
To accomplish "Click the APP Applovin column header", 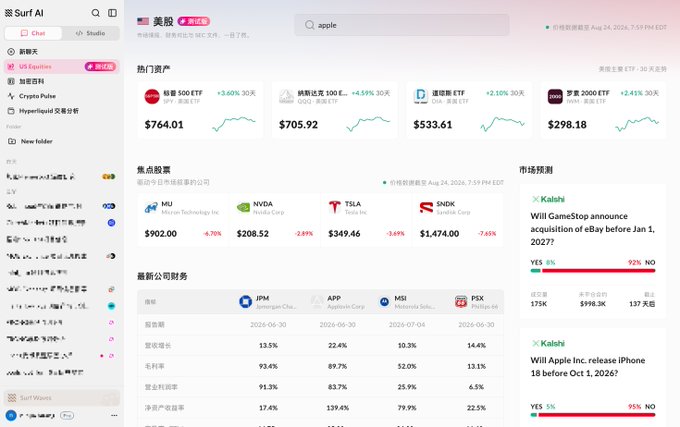I will pos(338,302).
